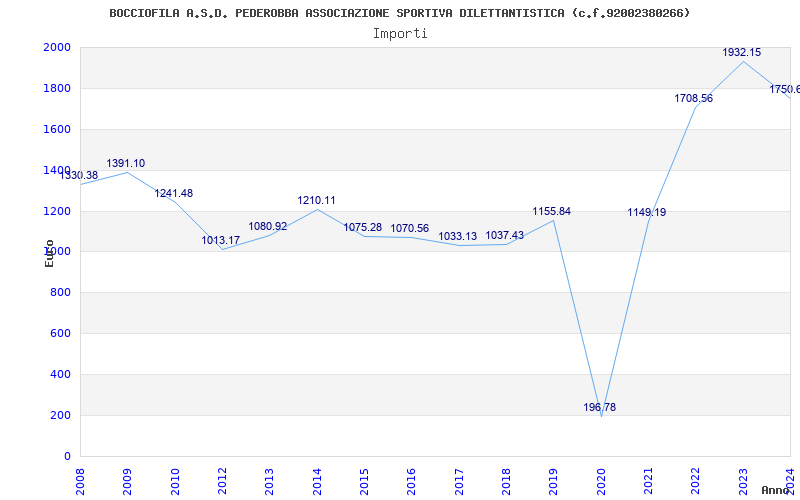800x500 pixels.
Task: Select the Bocciofila A.S.D. Pederobba chart title
Action: (399, 13)
